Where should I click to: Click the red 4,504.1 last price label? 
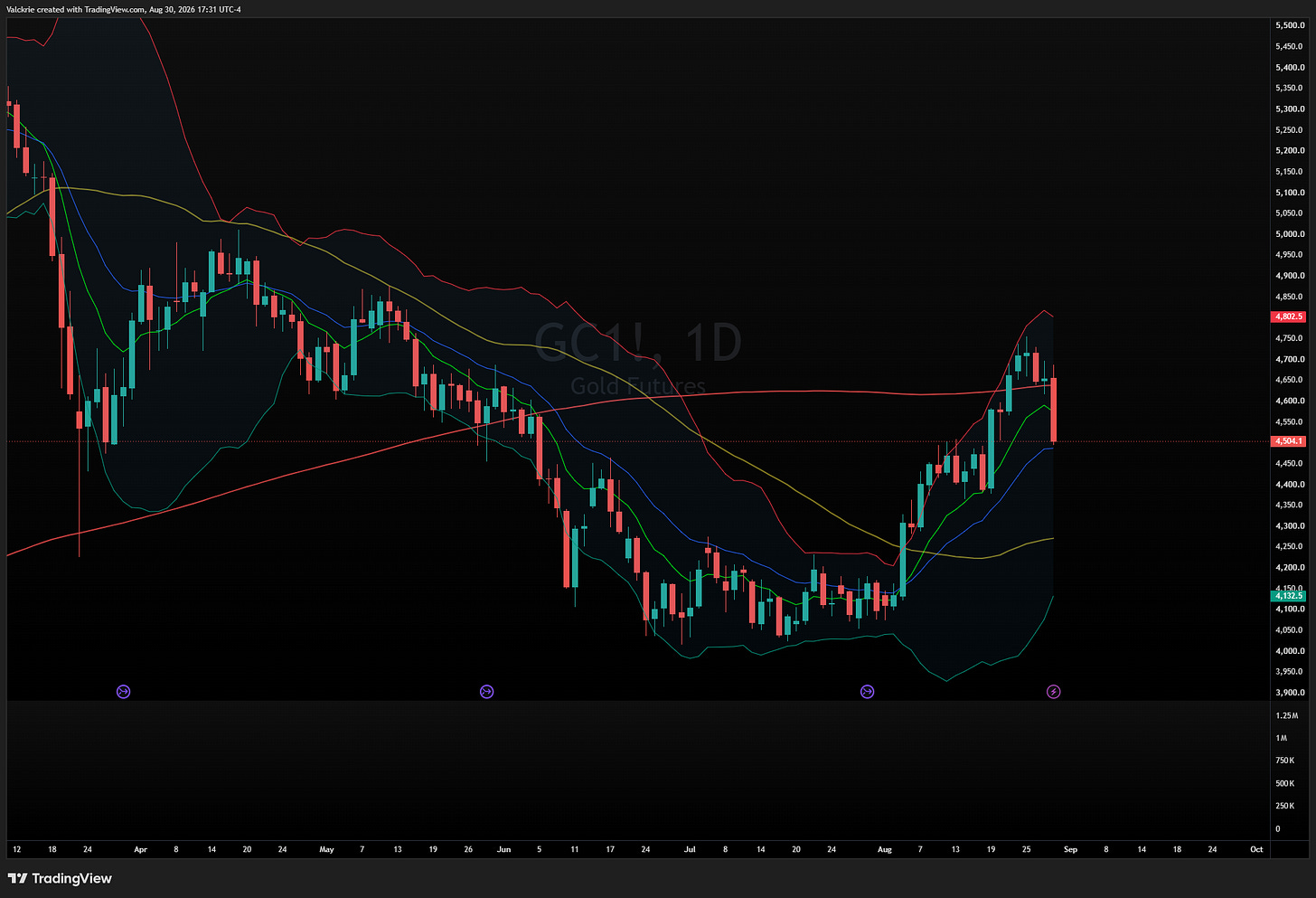tap(1289, 441)
